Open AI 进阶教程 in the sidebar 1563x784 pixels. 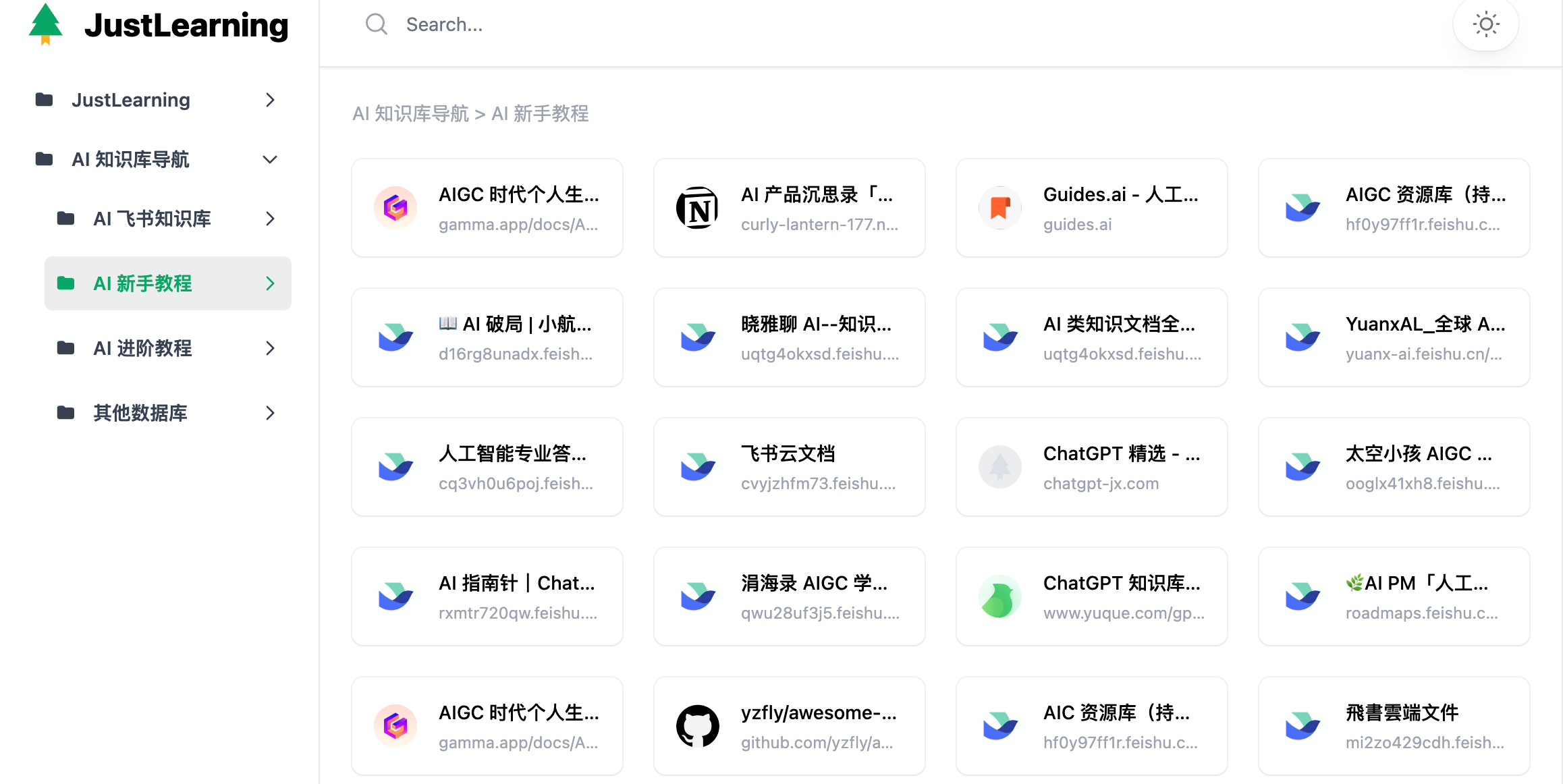click(142, 348)
